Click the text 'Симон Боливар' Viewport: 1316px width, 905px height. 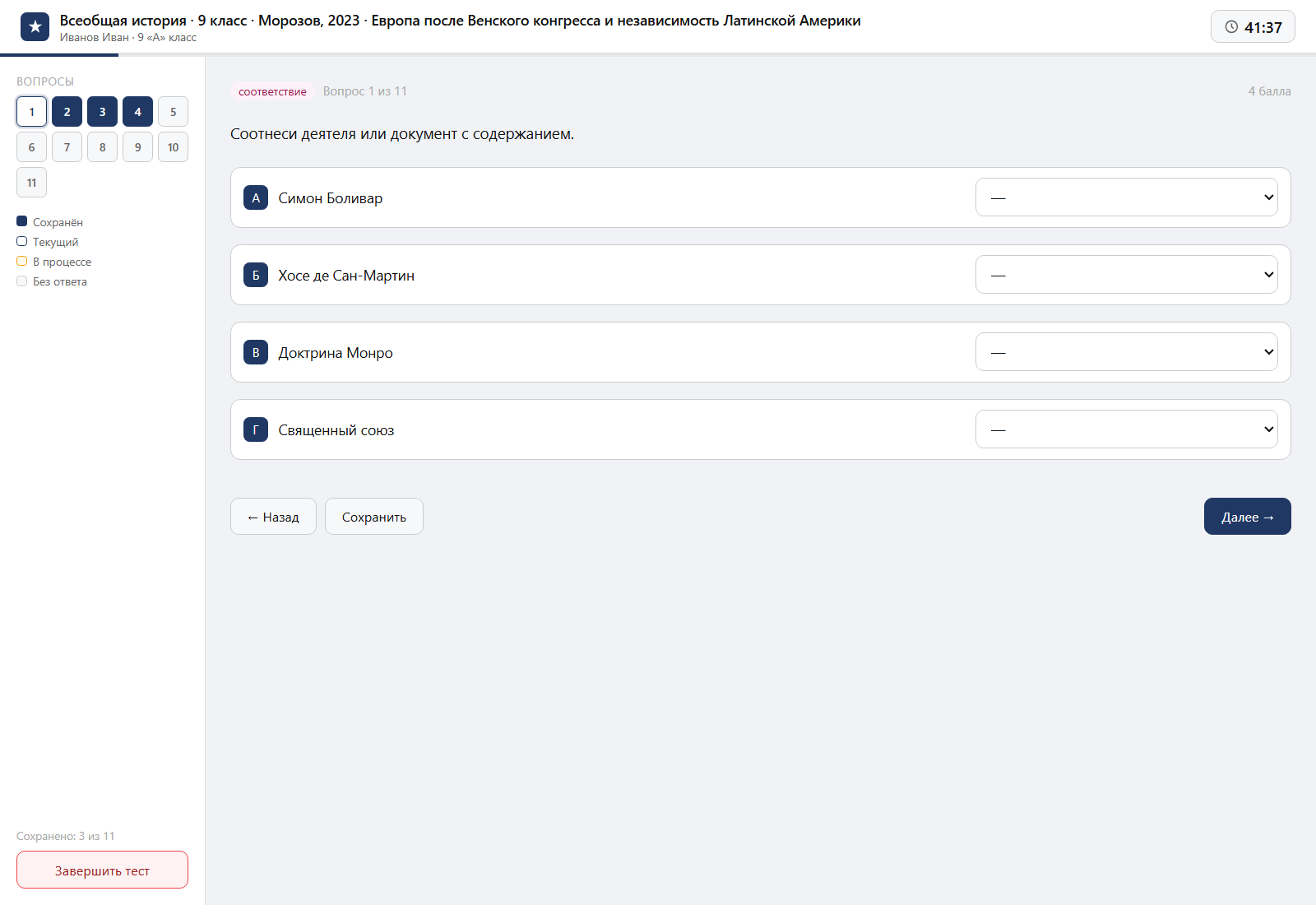coord(330,198)
